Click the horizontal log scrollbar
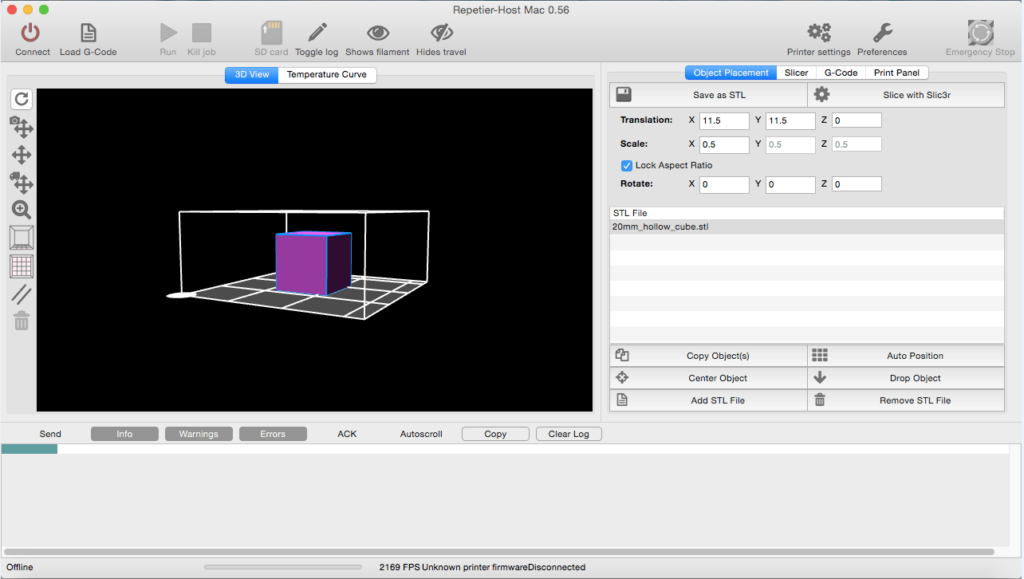This screenshot has width=1024, height=579. coord(500,552)
